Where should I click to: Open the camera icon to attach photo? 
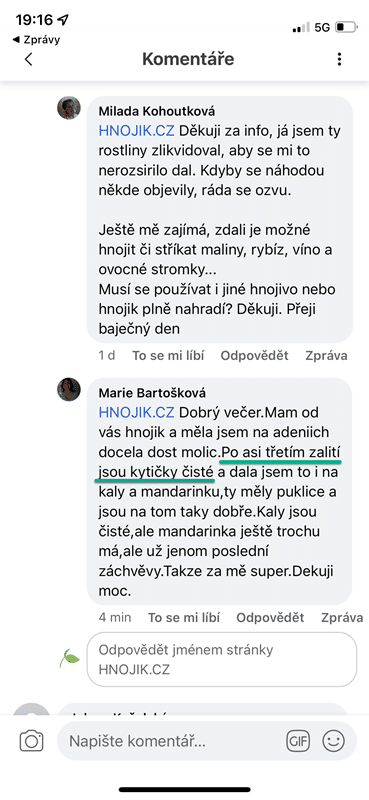[32, 740]
